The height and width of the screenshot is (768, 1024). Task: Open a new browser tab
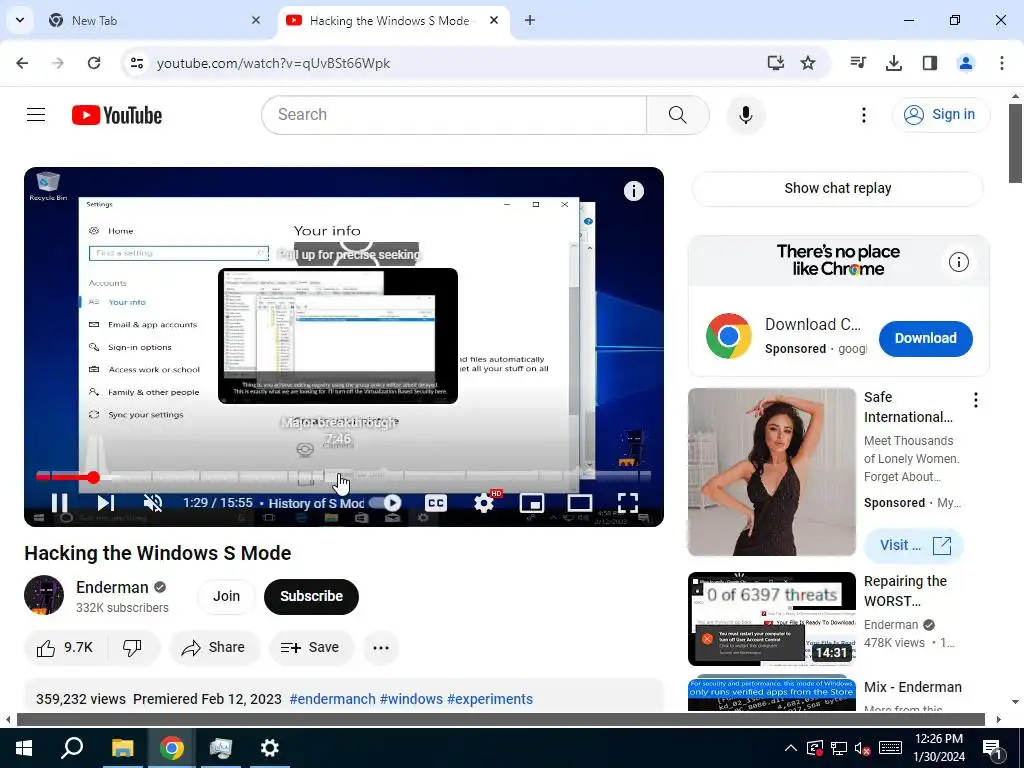tap(530, 21)
